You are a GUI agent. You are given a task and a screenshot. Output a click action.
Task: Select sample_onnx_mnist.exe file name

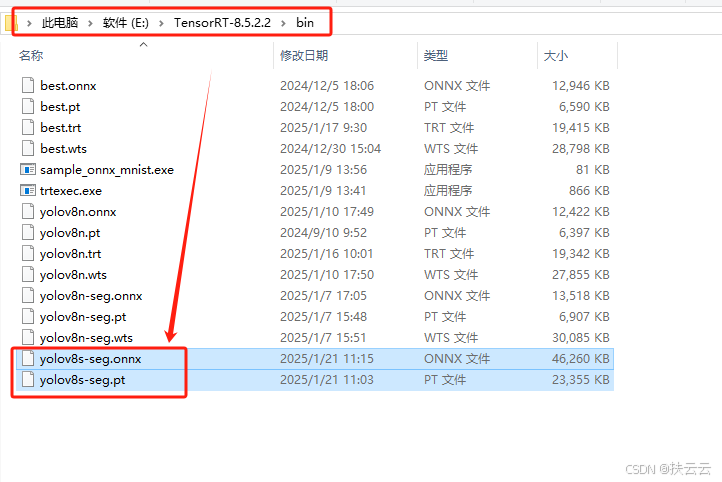(x=107, y=170)
